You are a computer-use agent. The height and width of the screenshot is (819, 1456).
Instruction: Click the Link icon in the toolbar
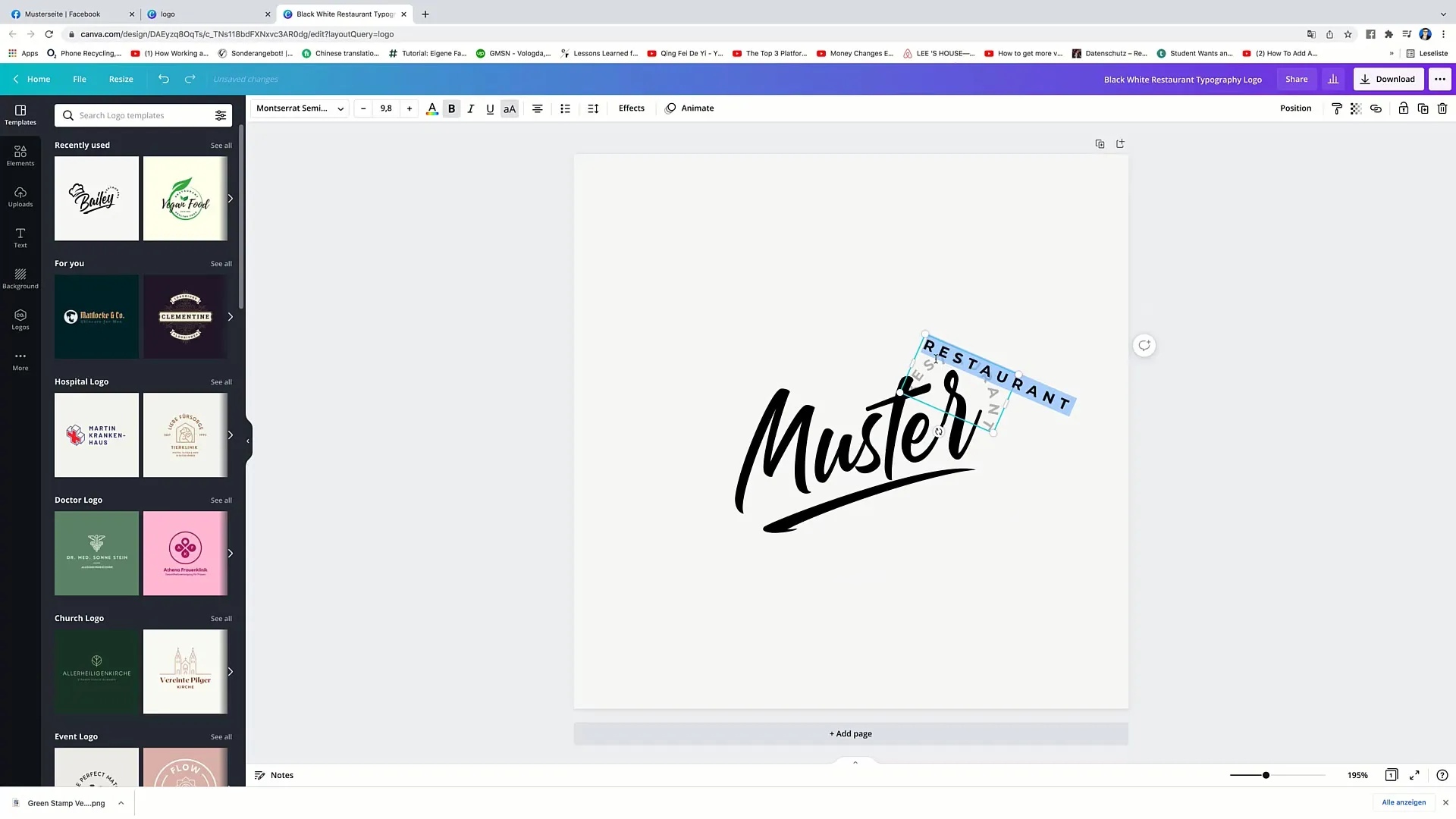click(x=1376, y=108)
